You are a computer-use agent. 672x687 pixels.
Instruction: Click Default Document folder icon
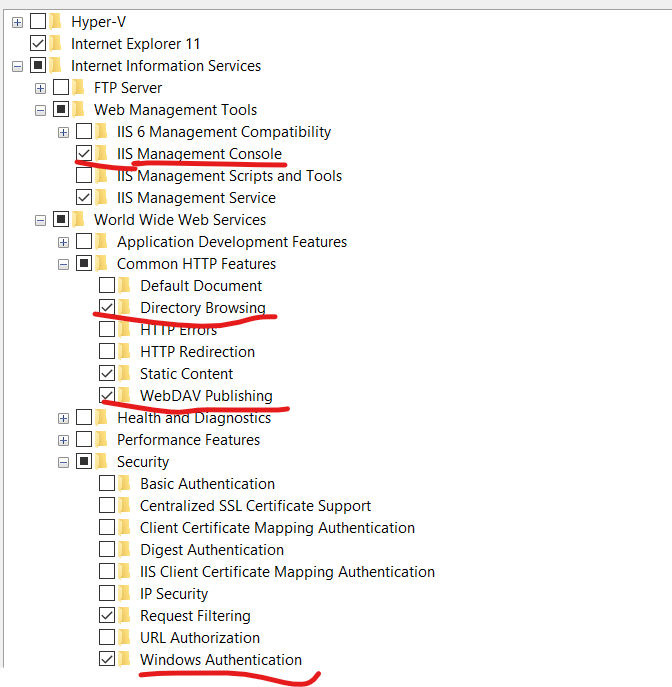point(124,285)
